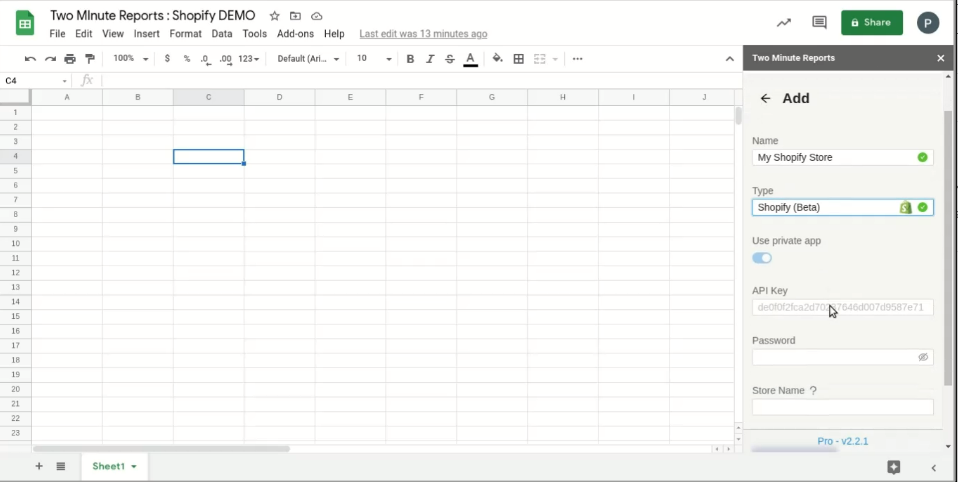Open the Sheet1 tab dropdown arrow
The image size is (958, 482).
tap(134, 467)
